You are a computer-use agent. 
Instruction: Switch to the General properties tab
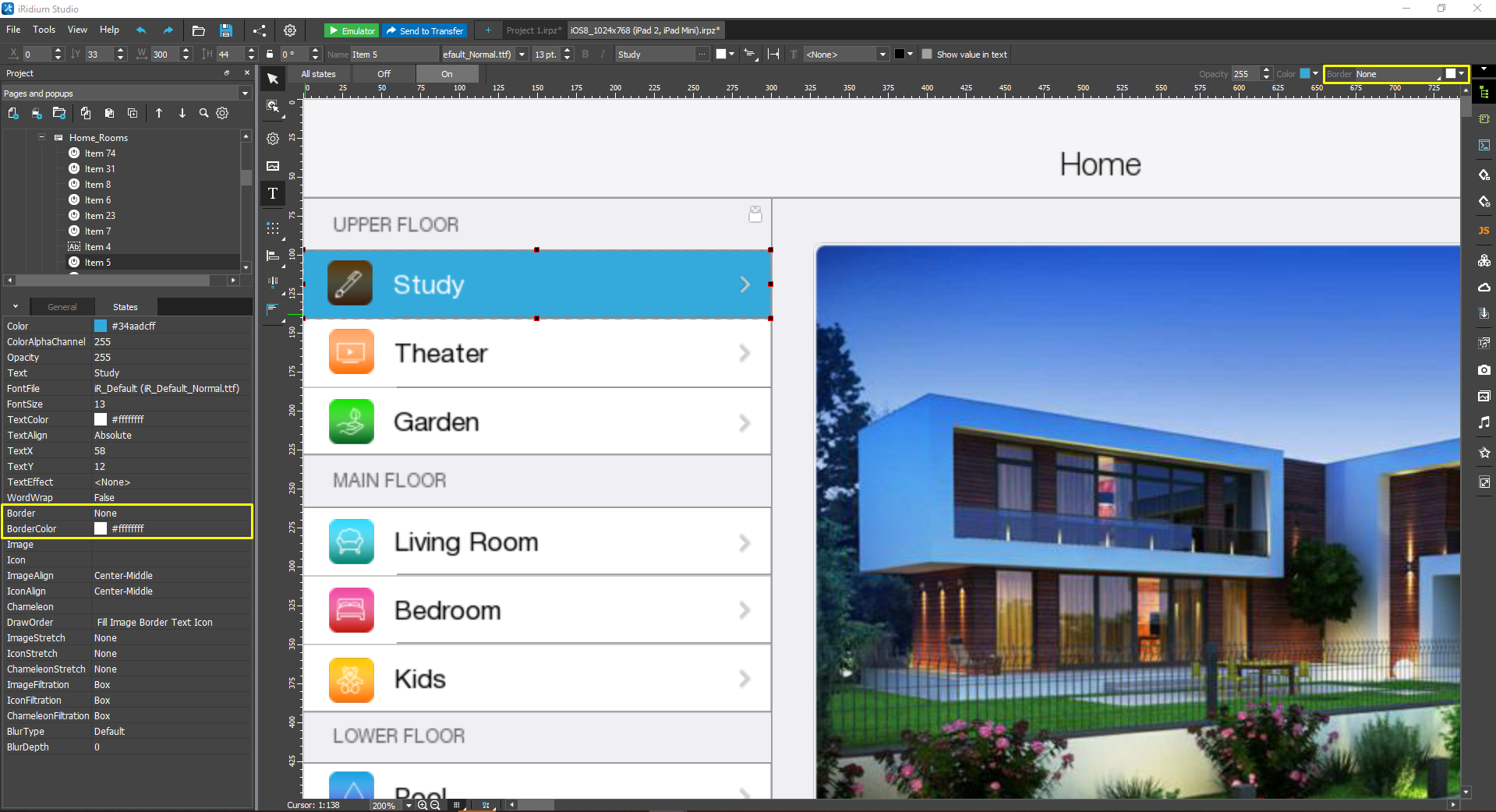pos(62,307)
